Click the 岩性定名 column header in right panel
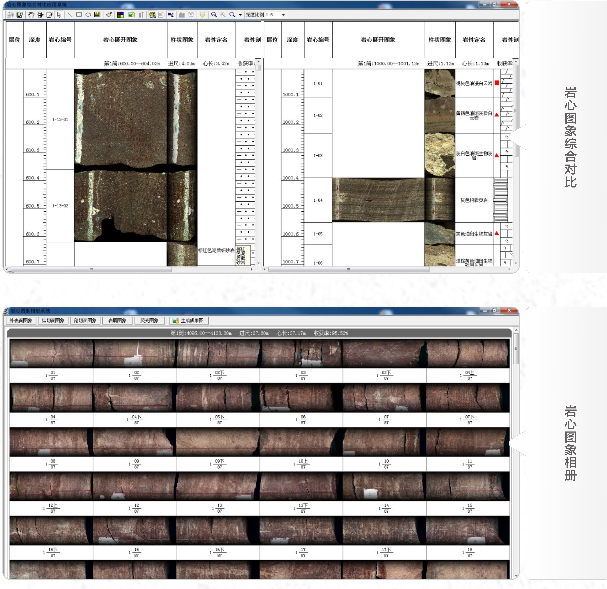Screen dimensions: 607x589 click(469, 41)
